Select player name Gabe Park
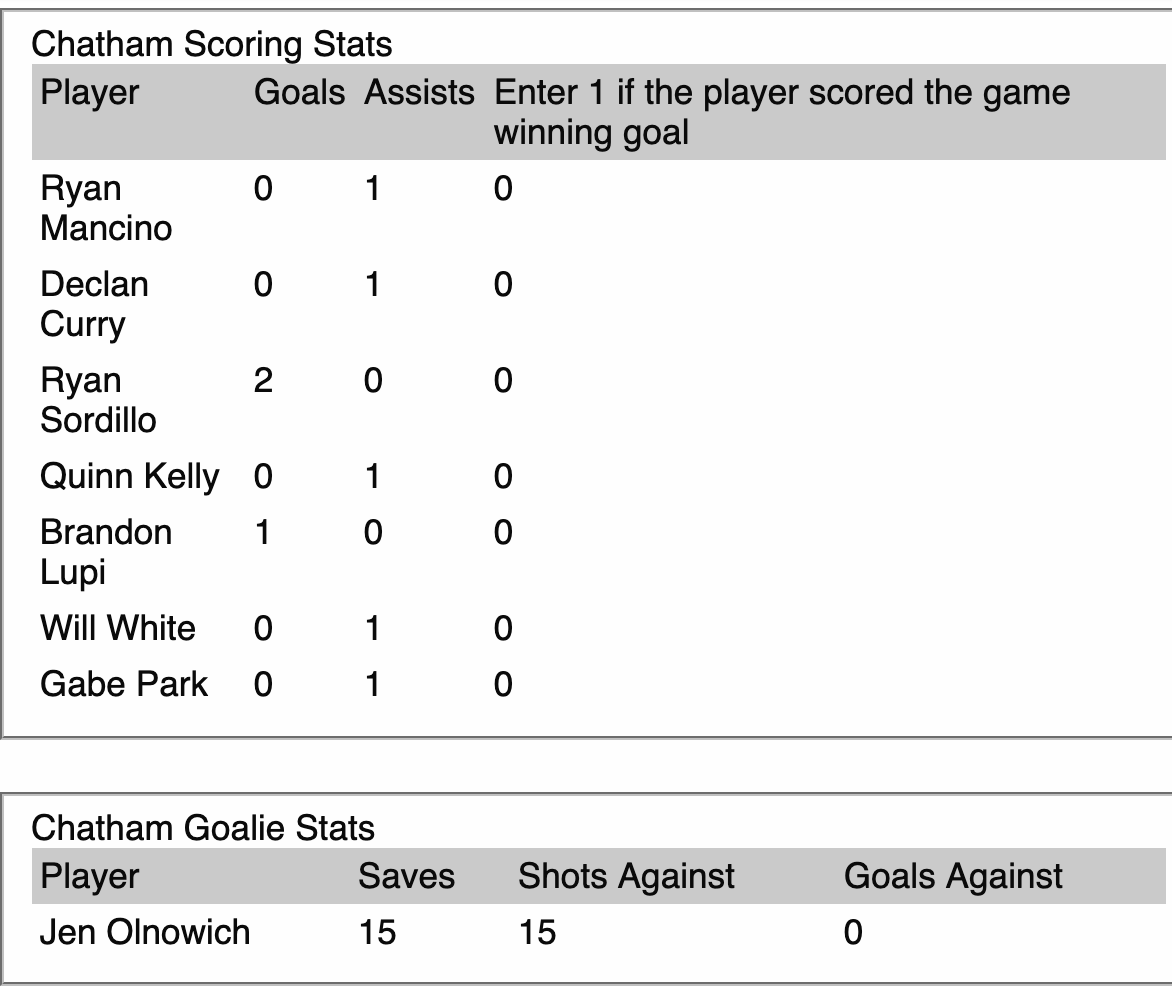1172x986 pixels. coord(124,685)
